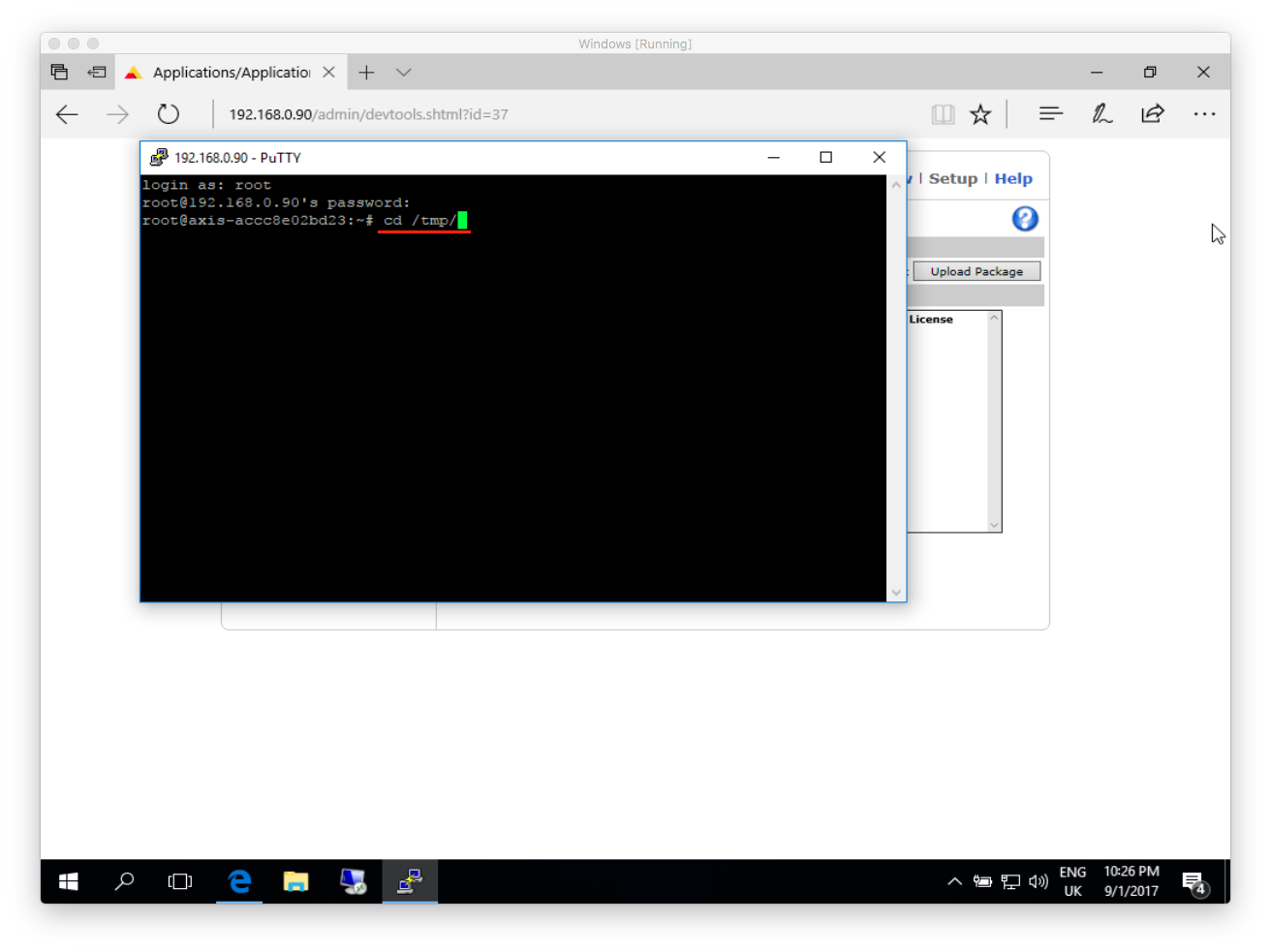Open Task View on taskbar
The width and height of the screenshot is (1271, 952).
(x=180, y=881)
